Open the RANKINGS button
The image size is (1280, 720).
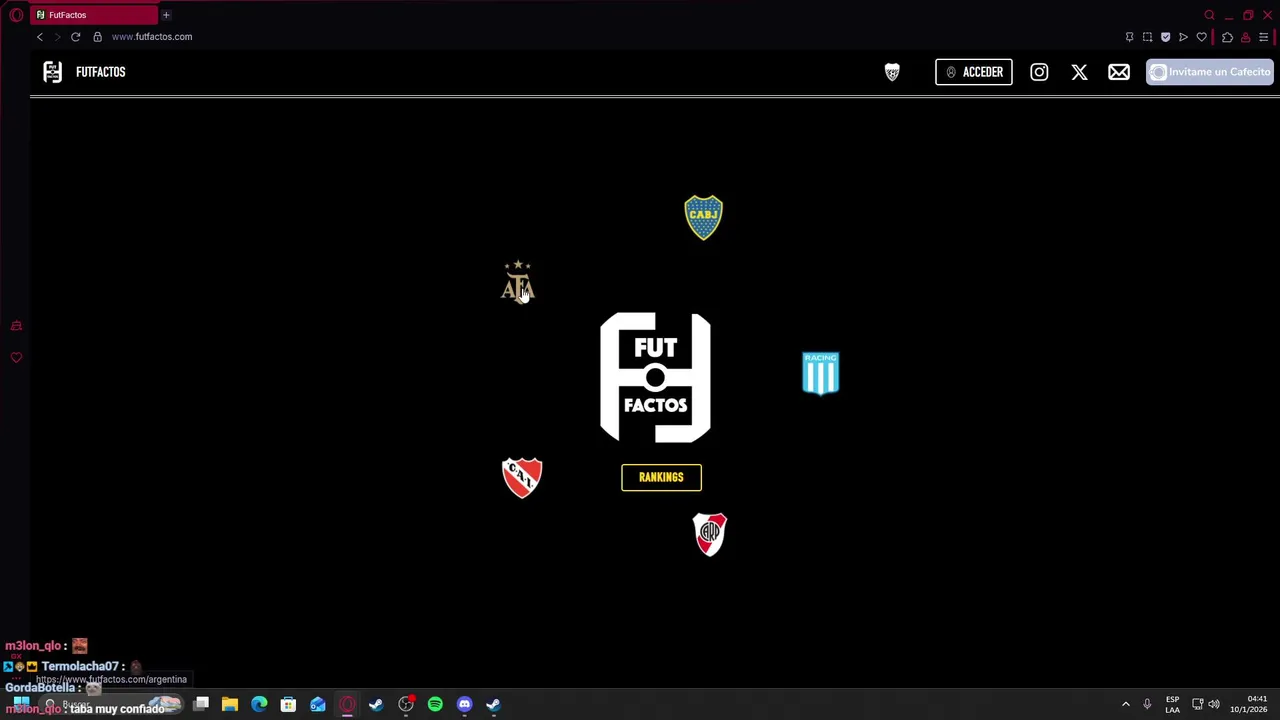click(661, 477)
